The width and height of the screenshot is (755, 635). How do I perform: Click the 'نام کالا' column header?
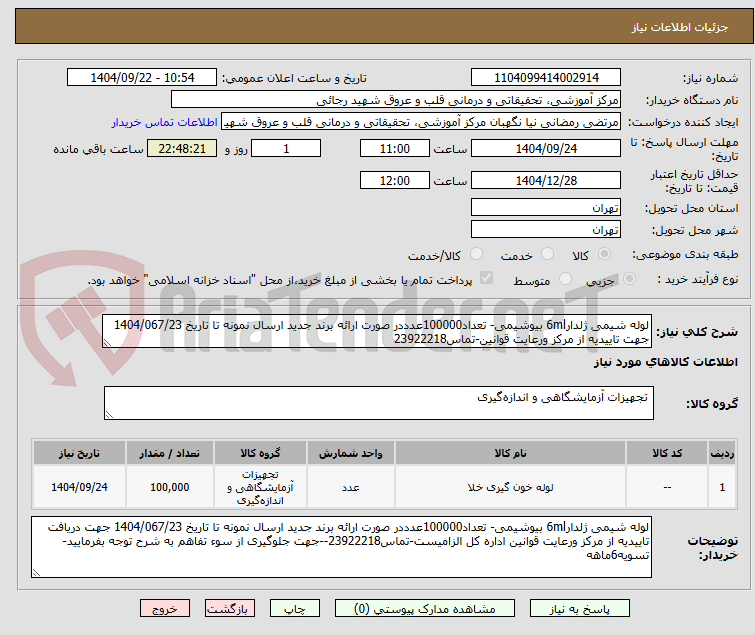click(510, 453)
